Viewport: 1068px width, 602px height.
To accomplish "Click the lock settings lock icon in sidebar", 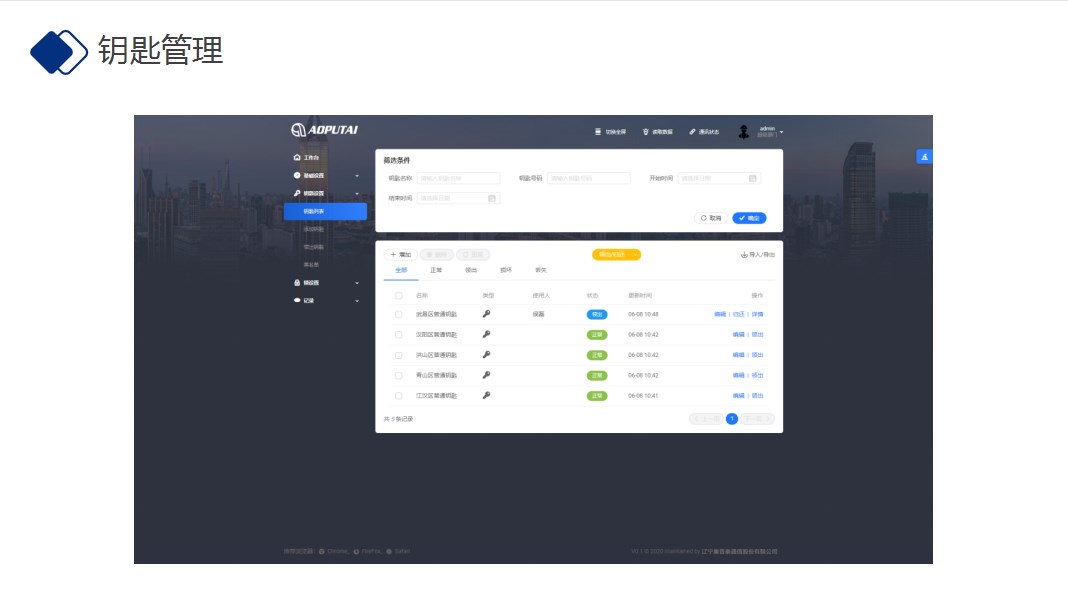I will (x=297, y=283).
